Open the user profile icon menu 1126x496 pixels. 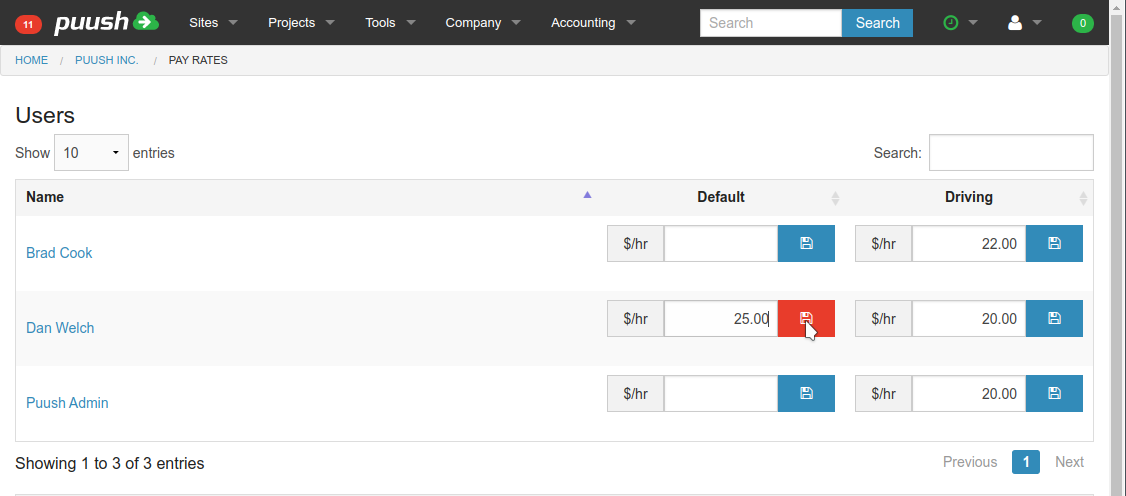coord(1024,23)
